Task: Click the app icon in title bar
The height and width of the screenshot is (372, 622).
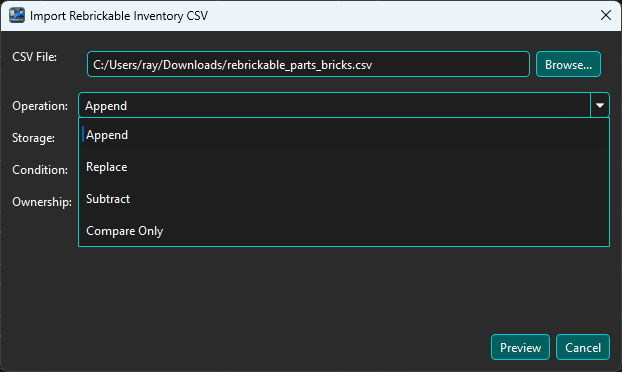Action: pos(17,15)
